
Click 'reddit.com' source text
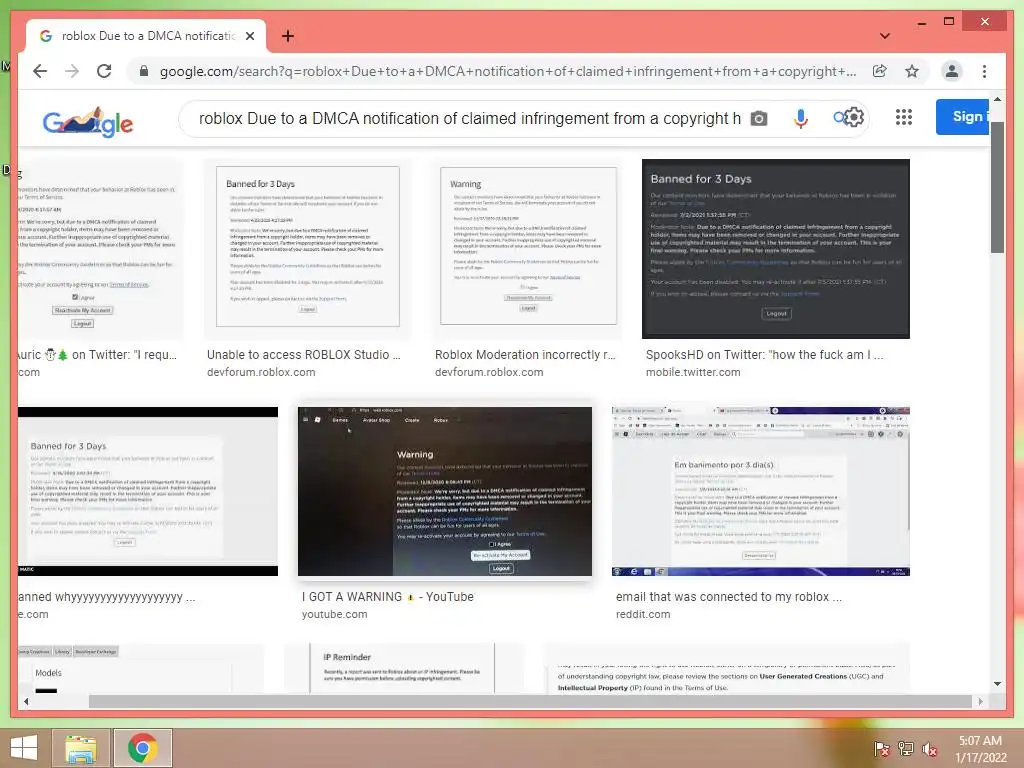point(643,615)
